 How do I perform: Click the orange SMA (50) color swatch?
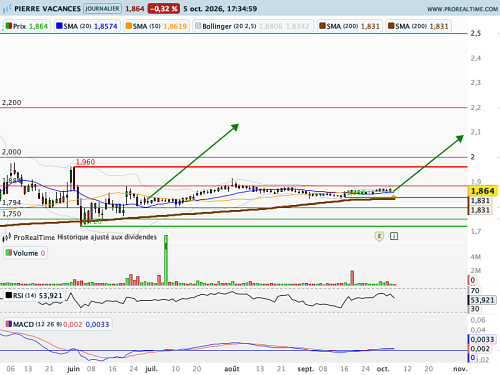(128, 26)
